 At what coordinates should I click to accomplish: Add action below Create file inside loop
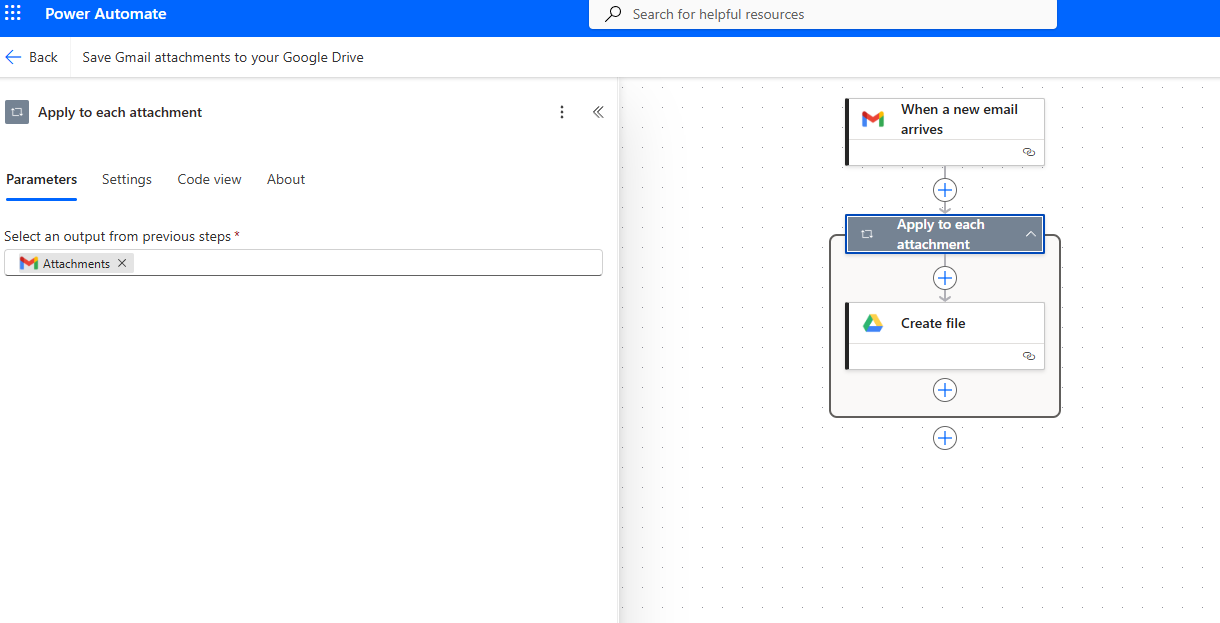[945, 390]
